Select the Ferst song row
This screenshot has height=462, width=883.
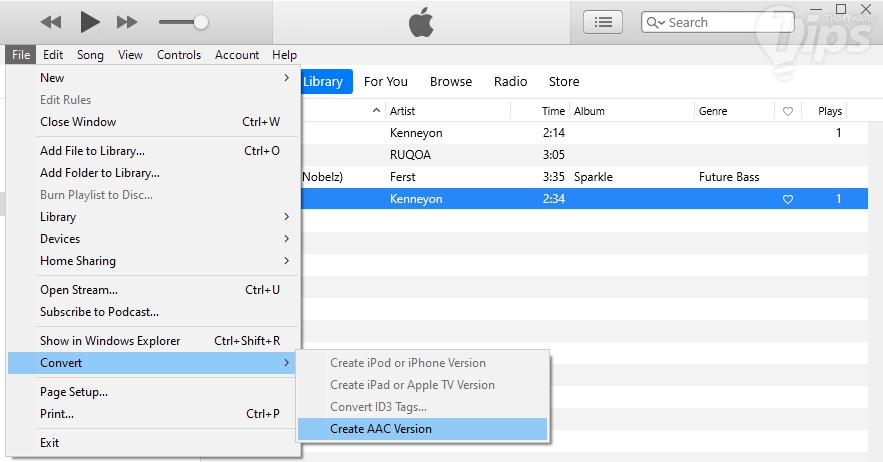click(585, 177)
